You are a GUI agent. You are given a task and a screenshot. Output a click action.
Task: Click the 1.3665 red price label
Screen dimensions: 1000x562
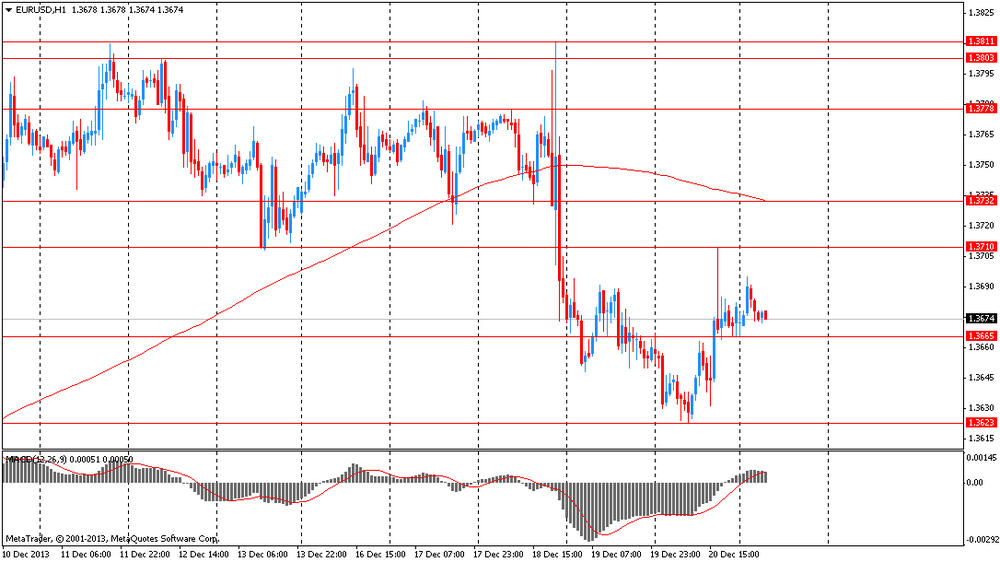[x=982, y=336]
